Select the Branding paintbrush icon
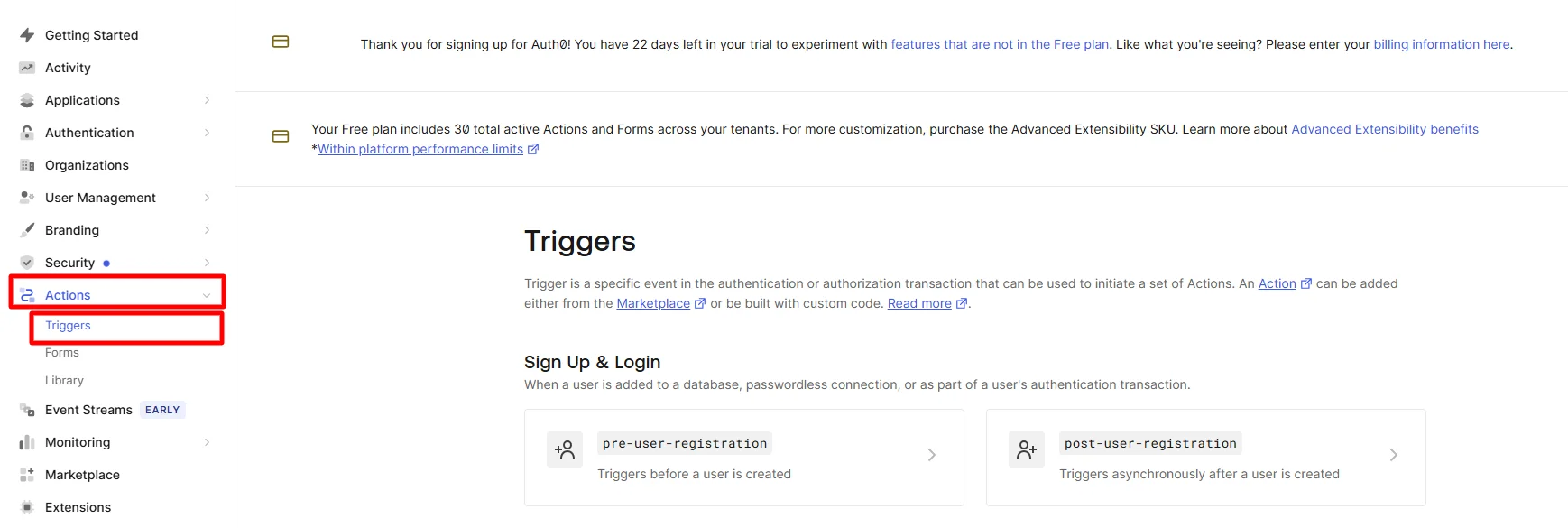This screenshot has height=528, width=1568. [25, 230]
